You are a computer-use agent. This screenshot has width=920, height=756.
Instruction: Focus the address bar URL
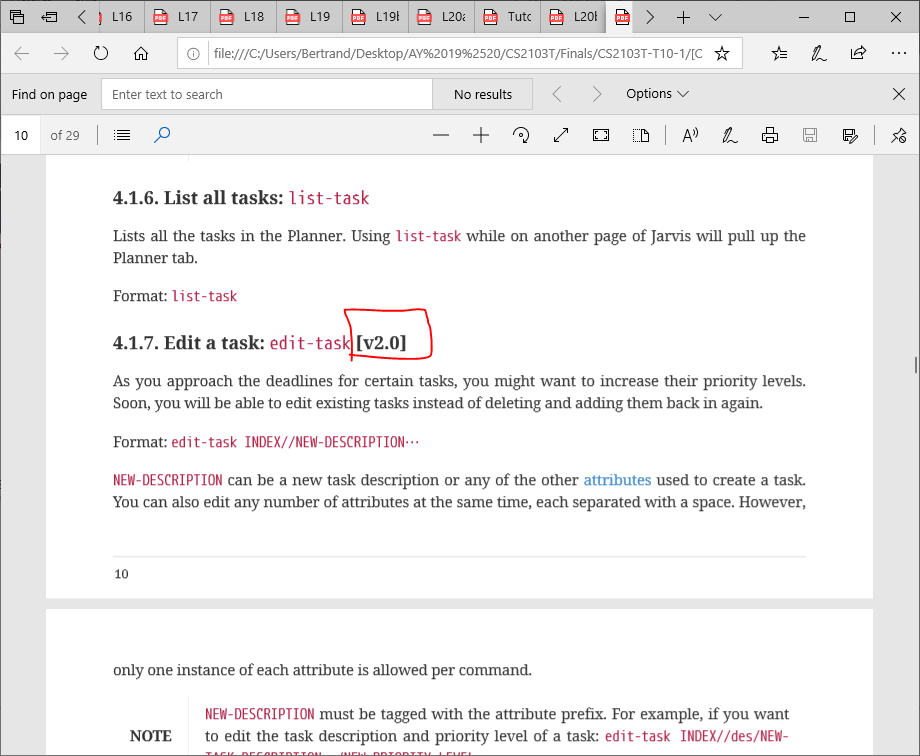click(458, 54)
